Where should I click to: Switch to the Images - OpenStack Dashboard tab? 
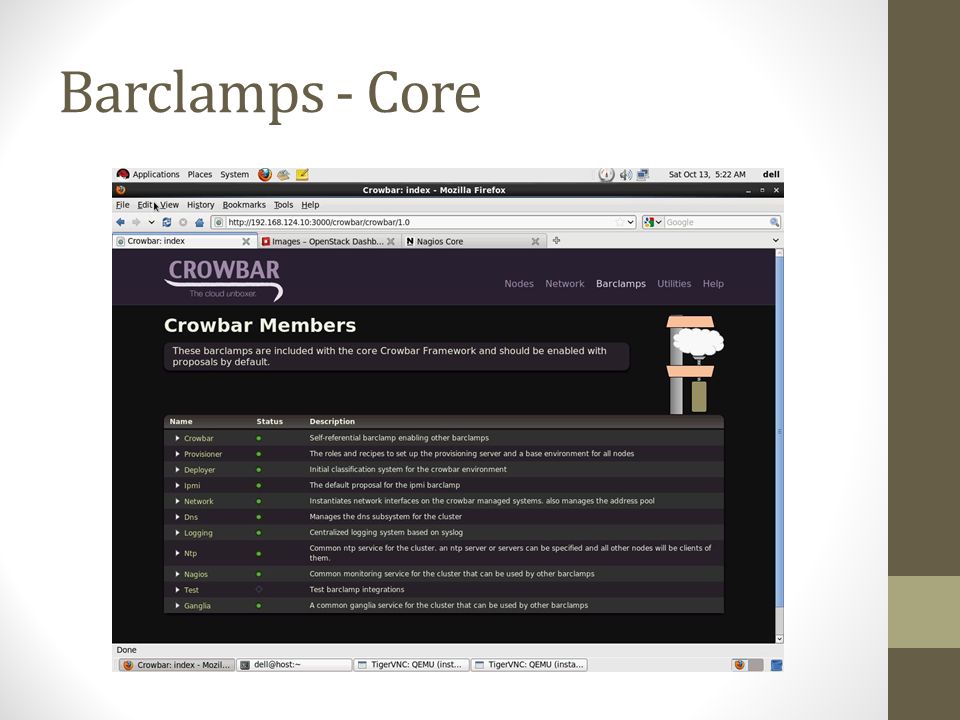(x=328, y=241)
